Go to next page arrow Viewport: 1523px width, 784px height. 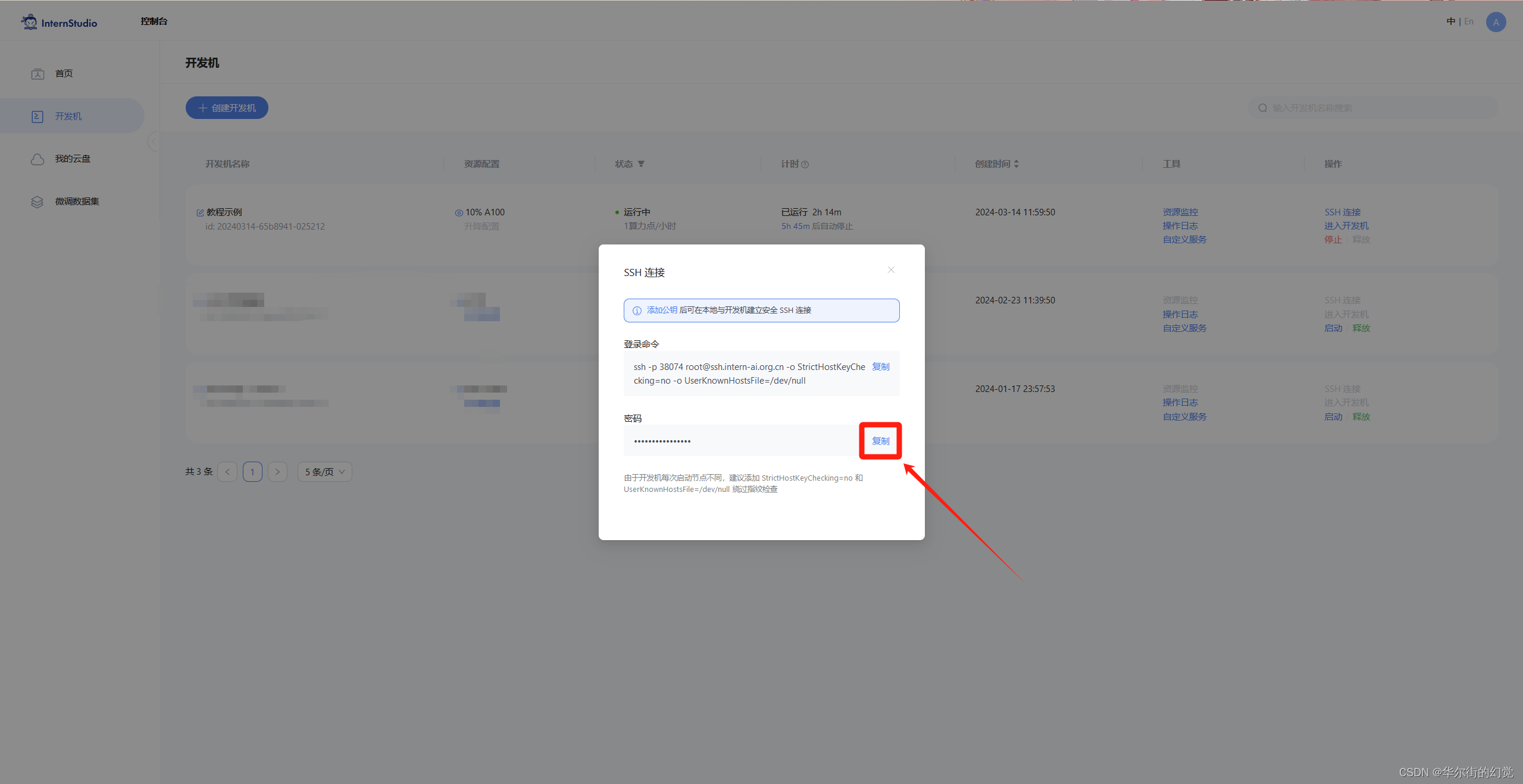point(277,472)
